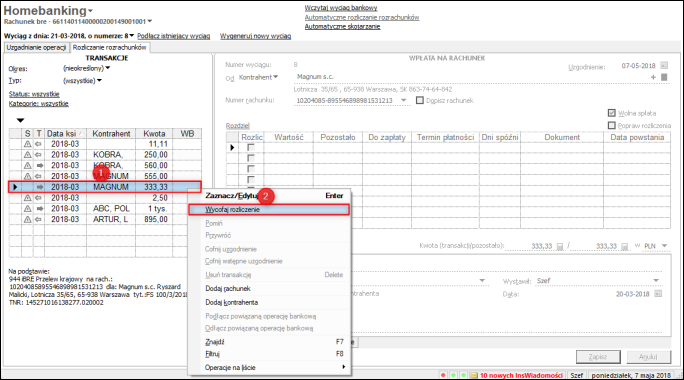The width and height of the screenshot is (684, 380).
Task: Click the calculator icon after transaction amount 333,33
Action: (x=560, y=246)
